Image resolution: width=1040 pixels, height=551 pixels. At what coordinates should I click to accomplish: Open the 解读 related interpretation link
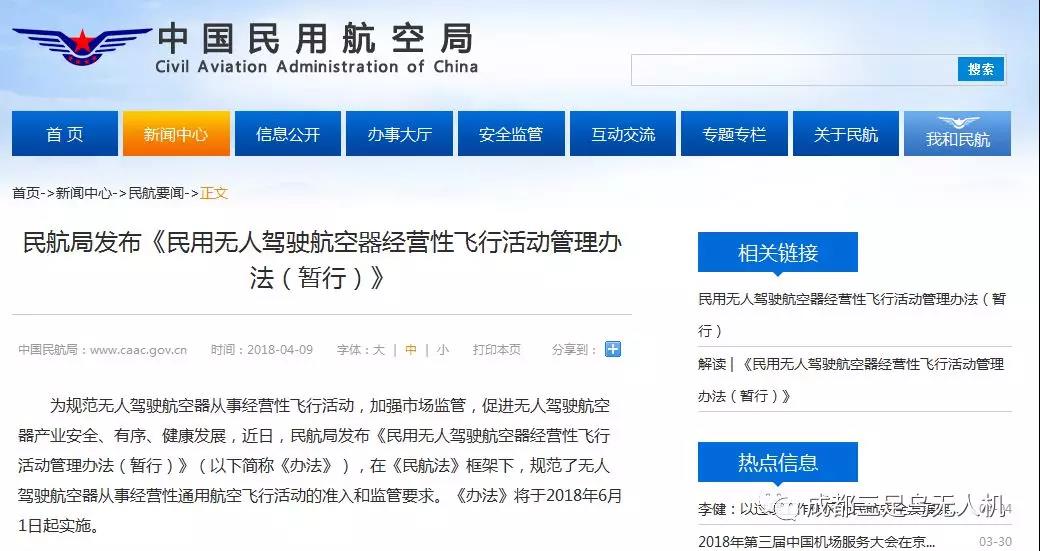point(851,380)
